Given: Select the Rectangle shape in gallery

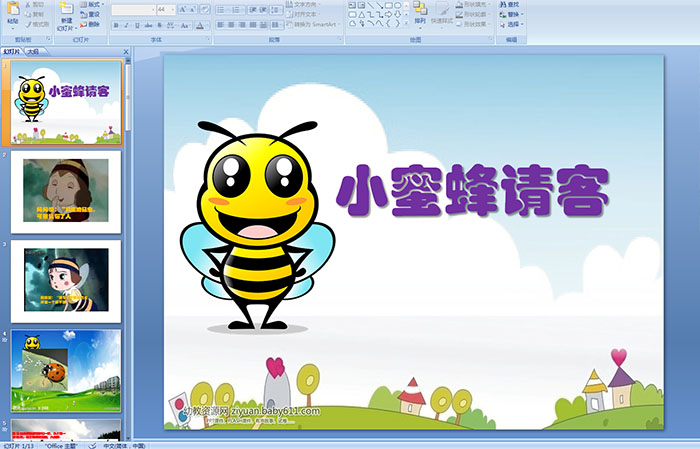Looking at the screenshot, I should (x=388, y=5).
